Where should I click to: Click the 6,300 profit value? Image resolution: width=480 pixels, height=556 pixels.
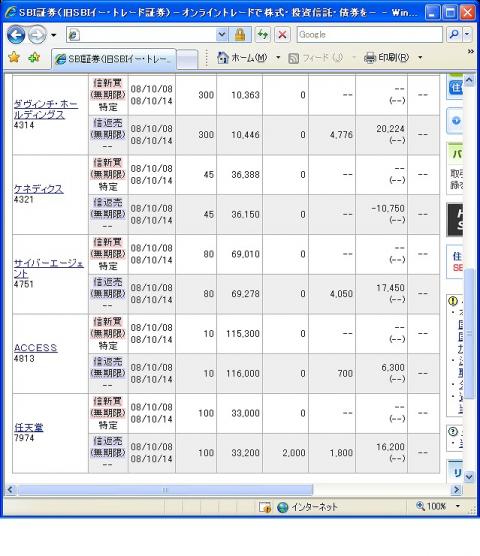point(393,367)
